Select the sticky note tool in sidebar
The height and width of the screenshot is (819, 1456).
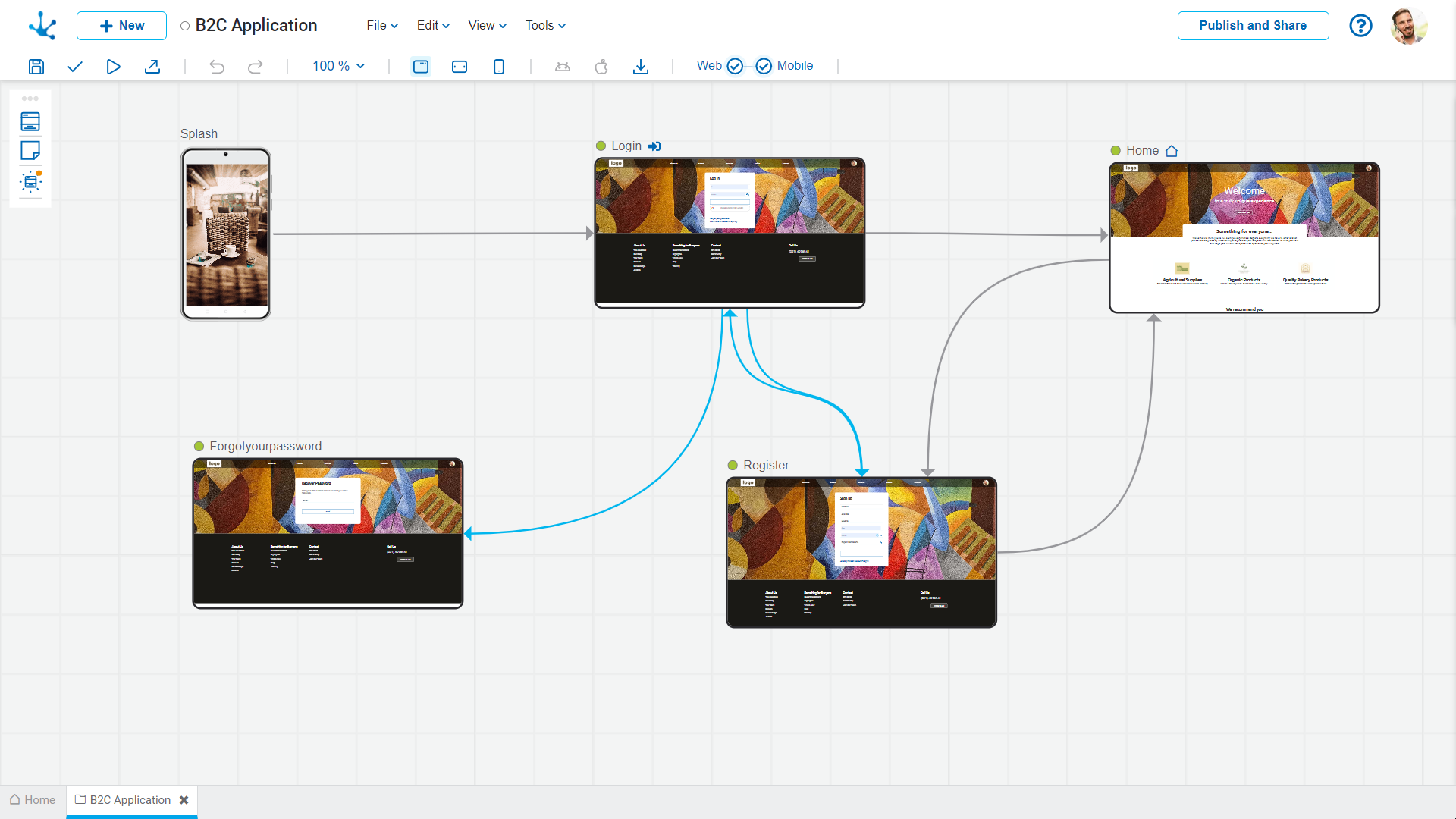[x=30, y=151]
